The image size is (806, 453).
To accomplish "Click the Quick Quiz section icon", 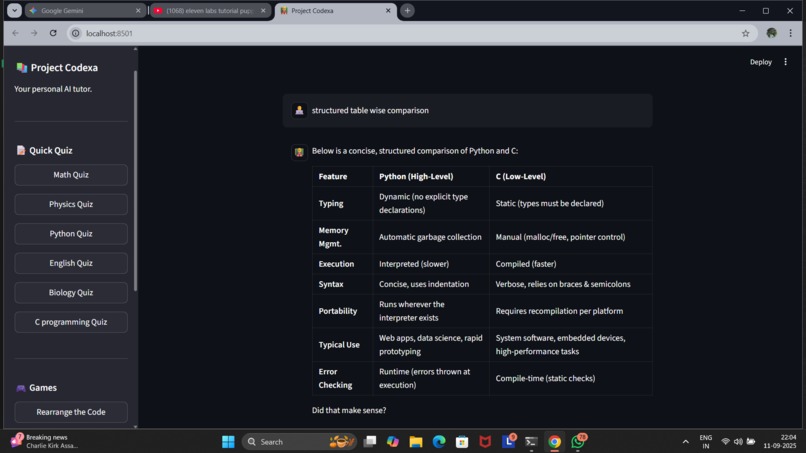I will point(21,150).
